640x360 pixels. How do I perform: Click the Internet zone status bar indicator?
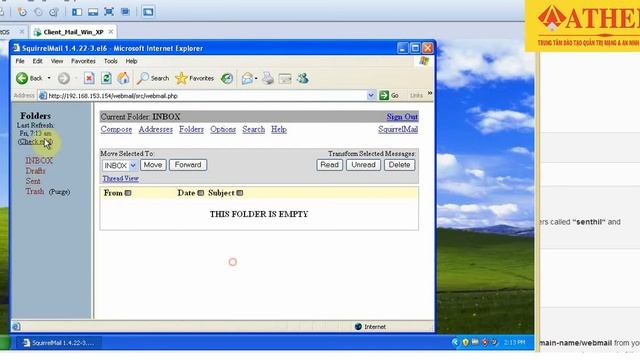370,327
